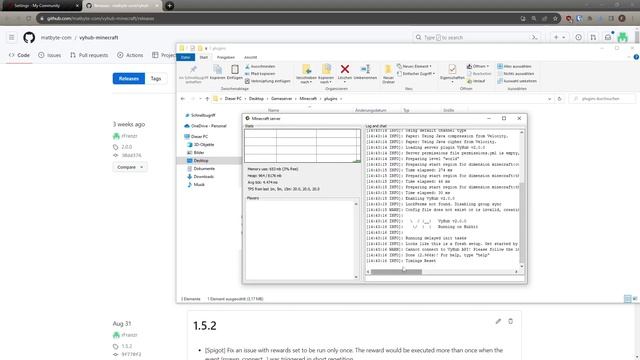
Task: Open the vyhub-minecraft repository link
Action: (x=99, y=38)
